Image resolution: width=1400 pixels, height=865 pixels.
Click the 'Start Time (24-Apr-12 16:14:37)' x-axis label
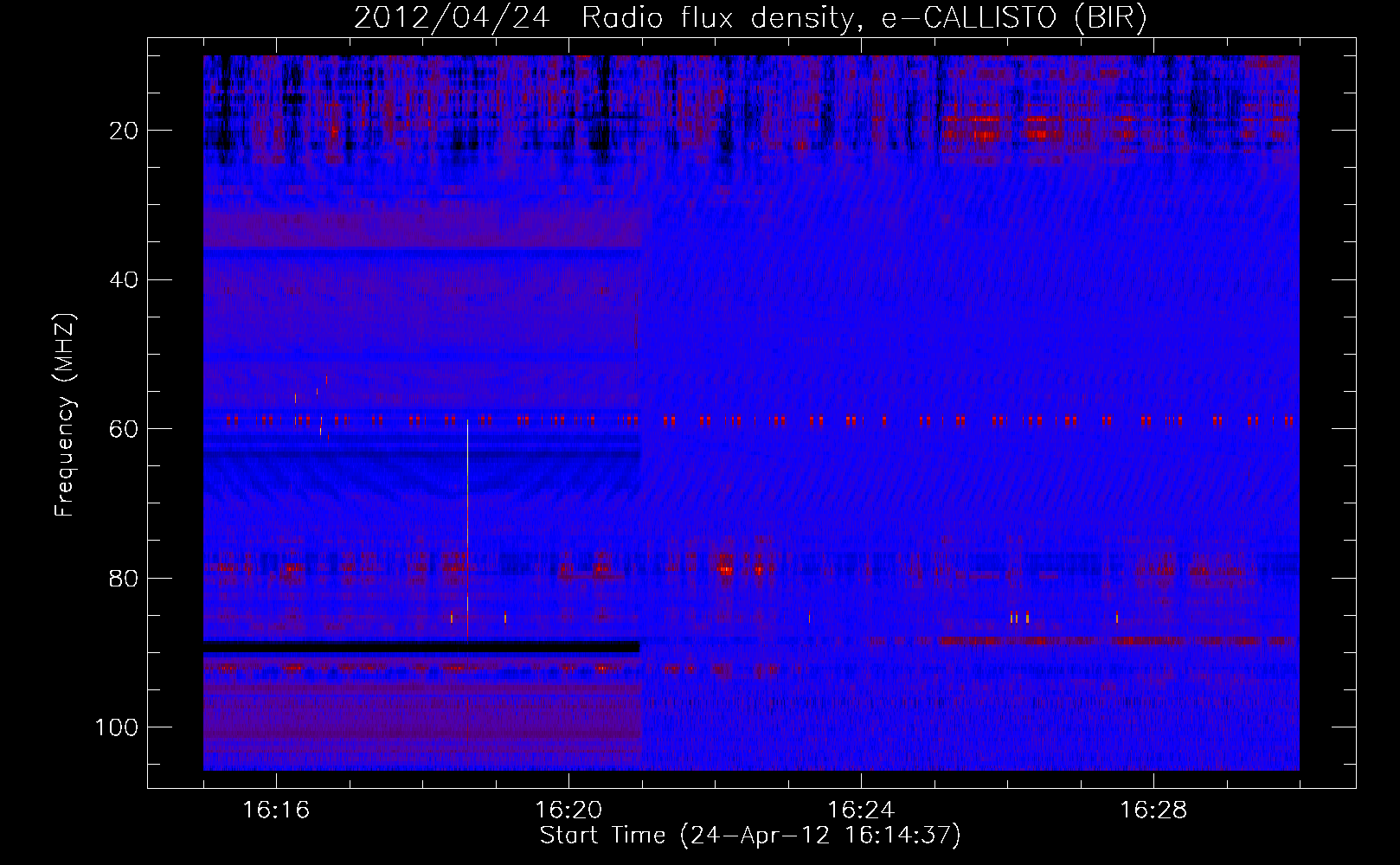pos(750,836)
